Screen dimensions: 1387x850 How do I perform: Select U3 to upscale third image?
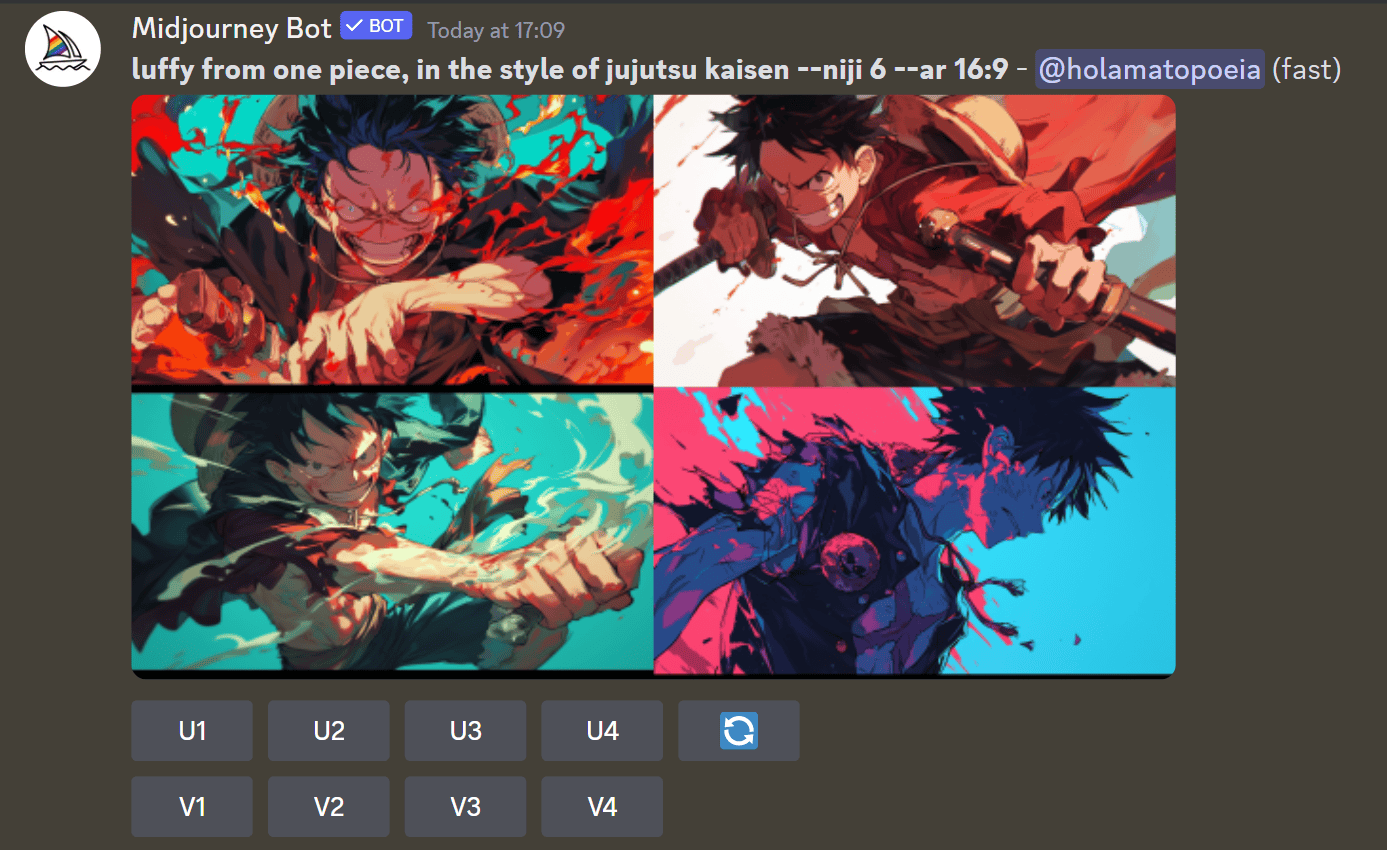point(466,731)
